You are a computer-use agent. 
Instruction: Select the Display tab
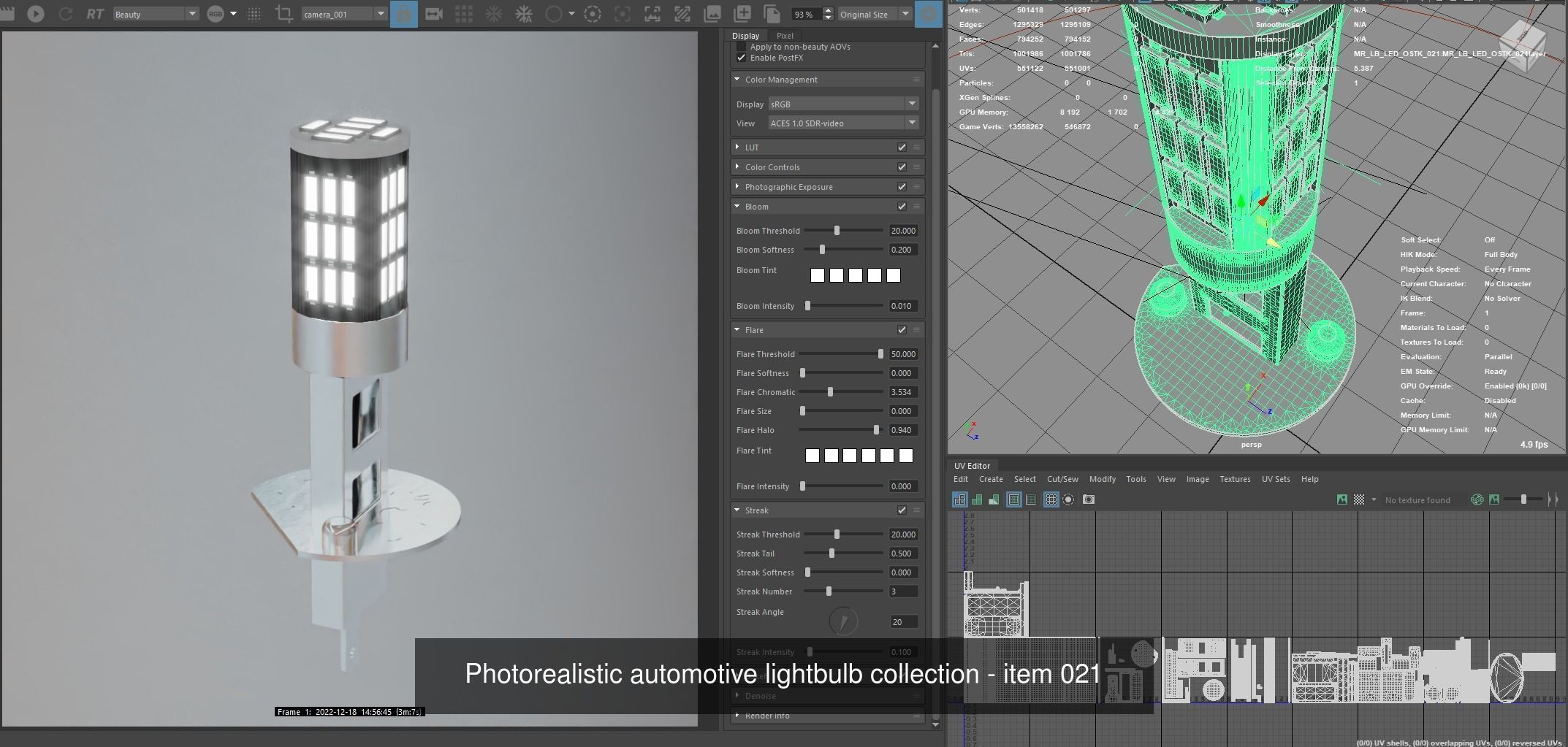745,36
